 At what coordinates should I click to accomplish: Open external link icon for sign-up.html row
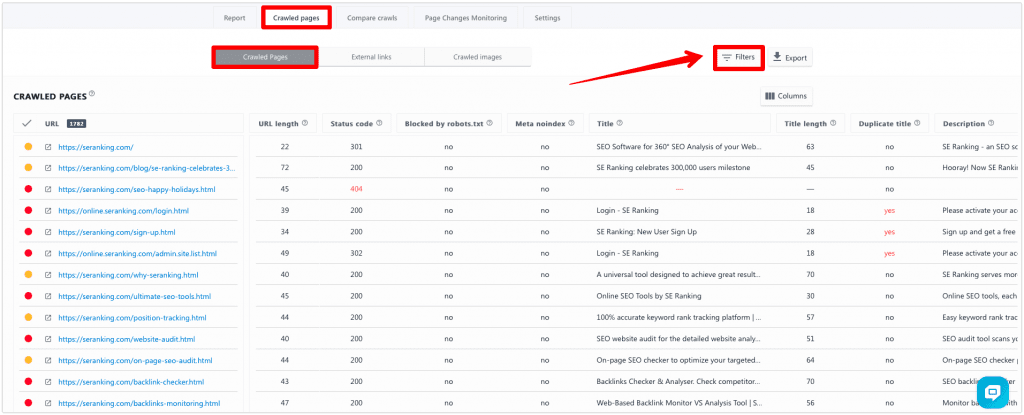pos(48,232)
